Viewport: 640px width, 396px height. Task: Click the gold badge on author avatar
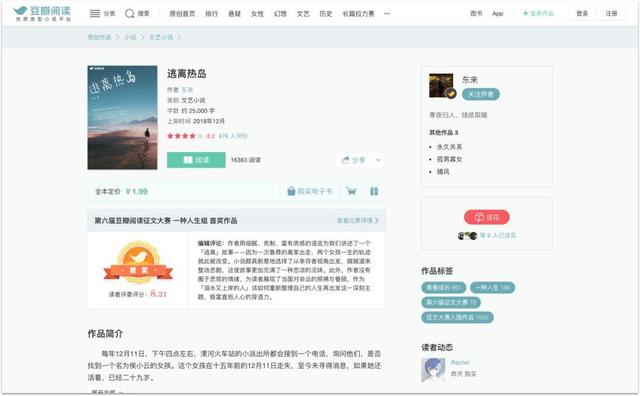click(451, 94)
